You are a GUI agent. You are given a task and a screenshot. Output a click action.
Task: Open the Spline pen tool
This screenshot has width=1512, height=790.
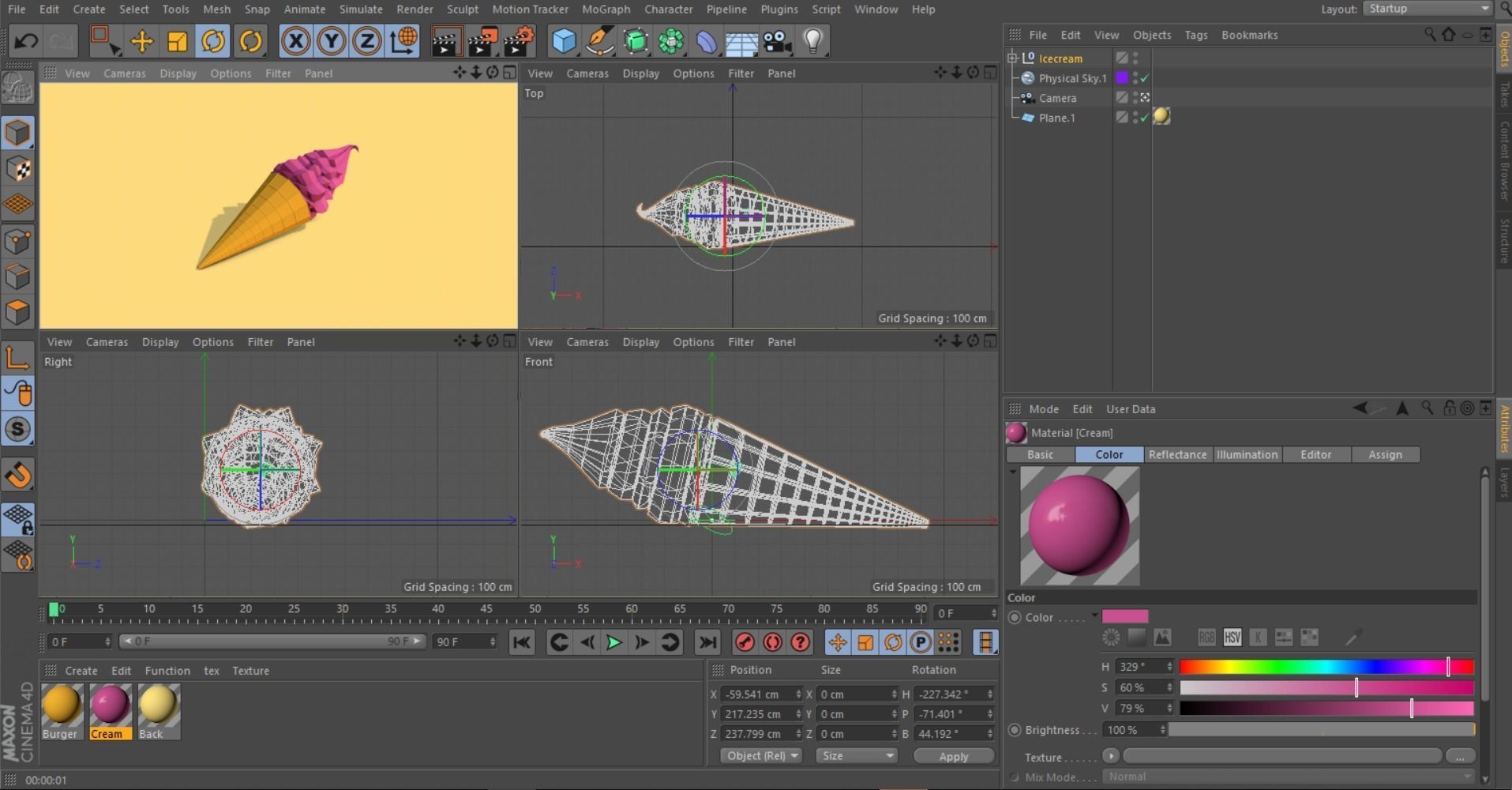point(600,40)
